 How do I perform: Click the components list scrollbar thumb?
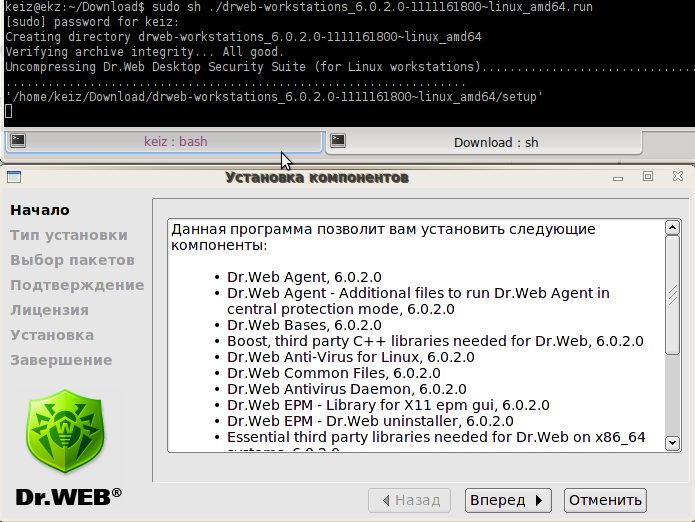[x=672, y=295]
